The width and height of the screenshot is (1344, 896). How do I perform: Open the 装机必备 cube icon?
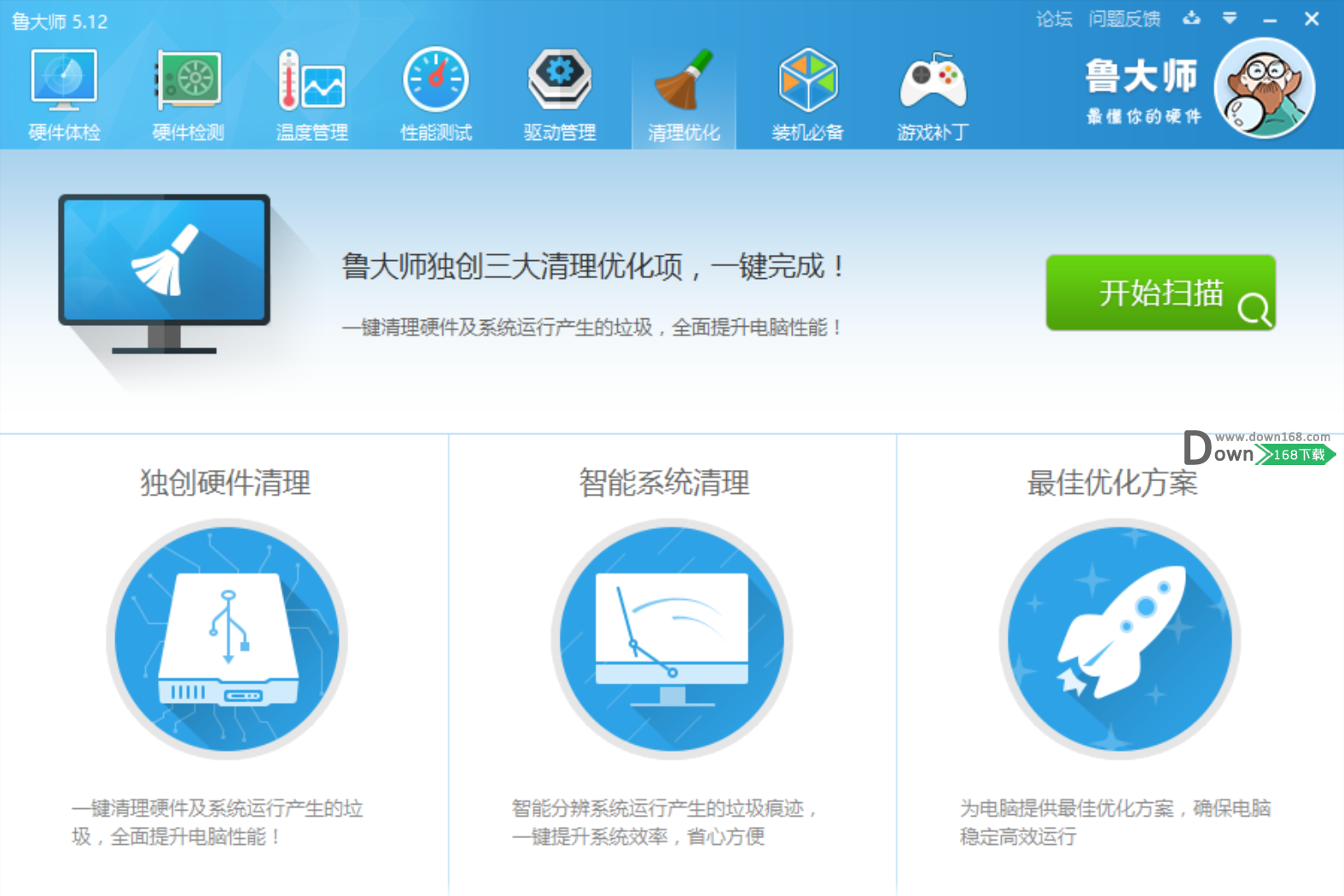tap(808, 94)
